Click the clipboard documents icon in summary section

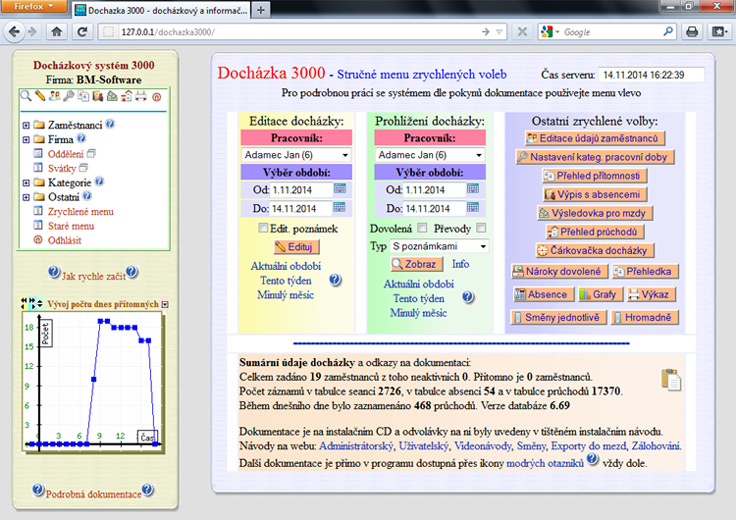[x=671, y=380]
